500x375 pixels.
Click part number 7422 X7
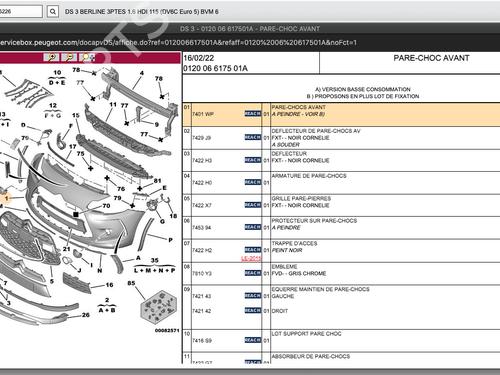click(x=202, y=205)
